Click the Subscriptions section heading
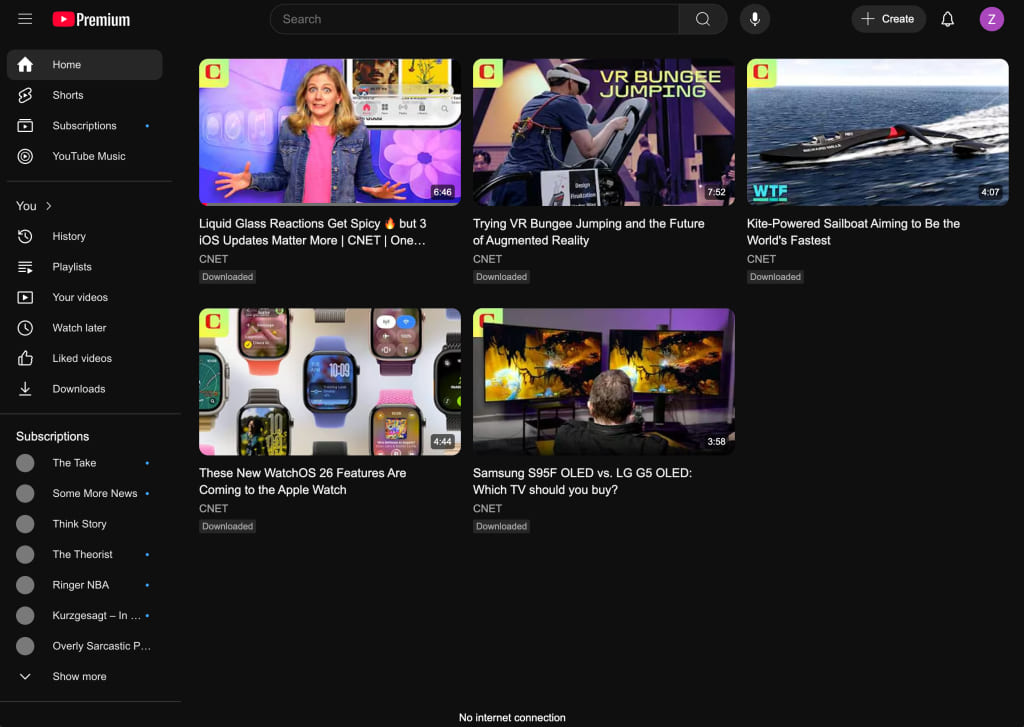The image size is (1024, 727). 52,436
